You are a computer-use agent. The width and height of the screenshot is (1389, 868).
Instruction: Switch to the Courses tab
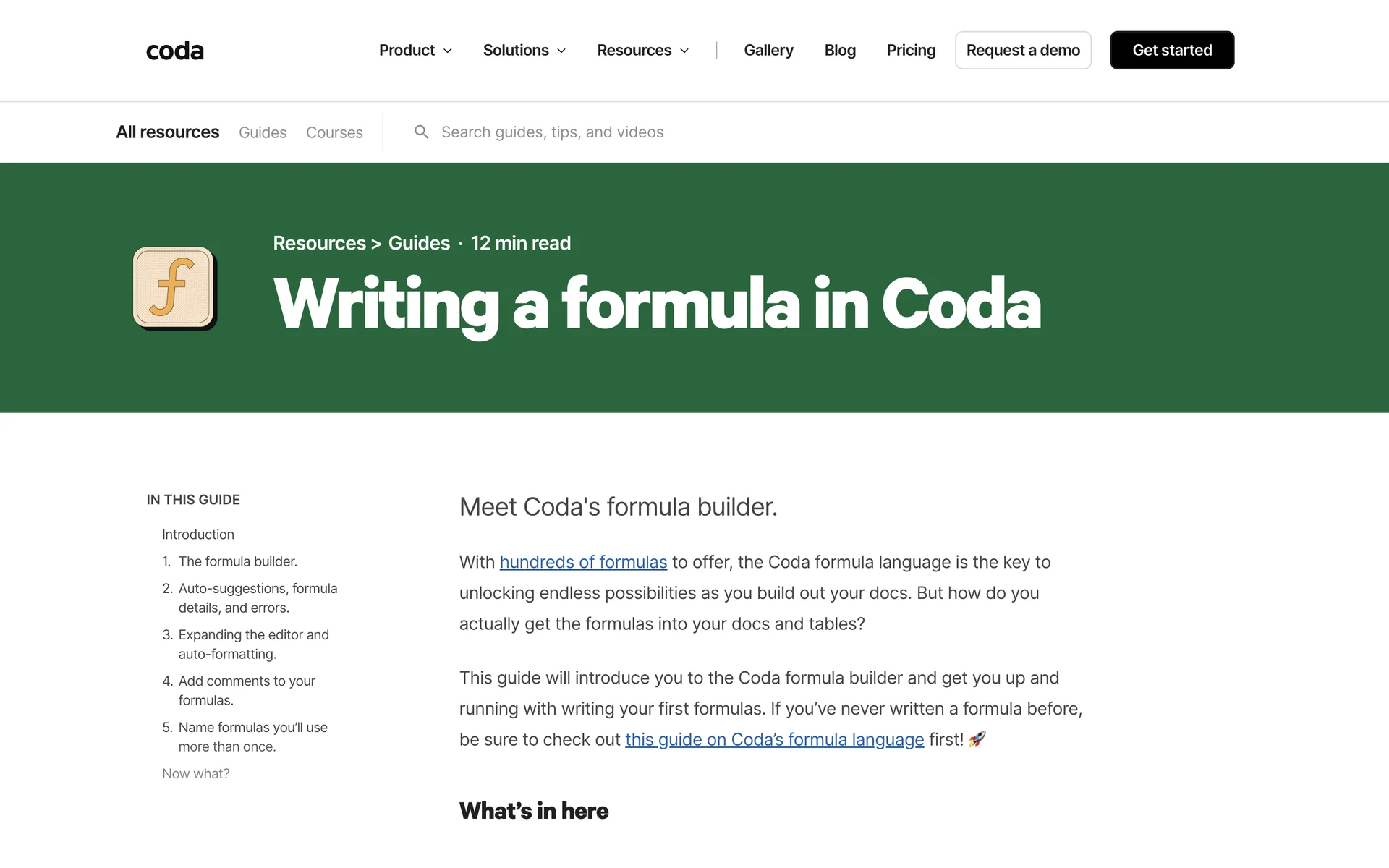click(334, 133)
